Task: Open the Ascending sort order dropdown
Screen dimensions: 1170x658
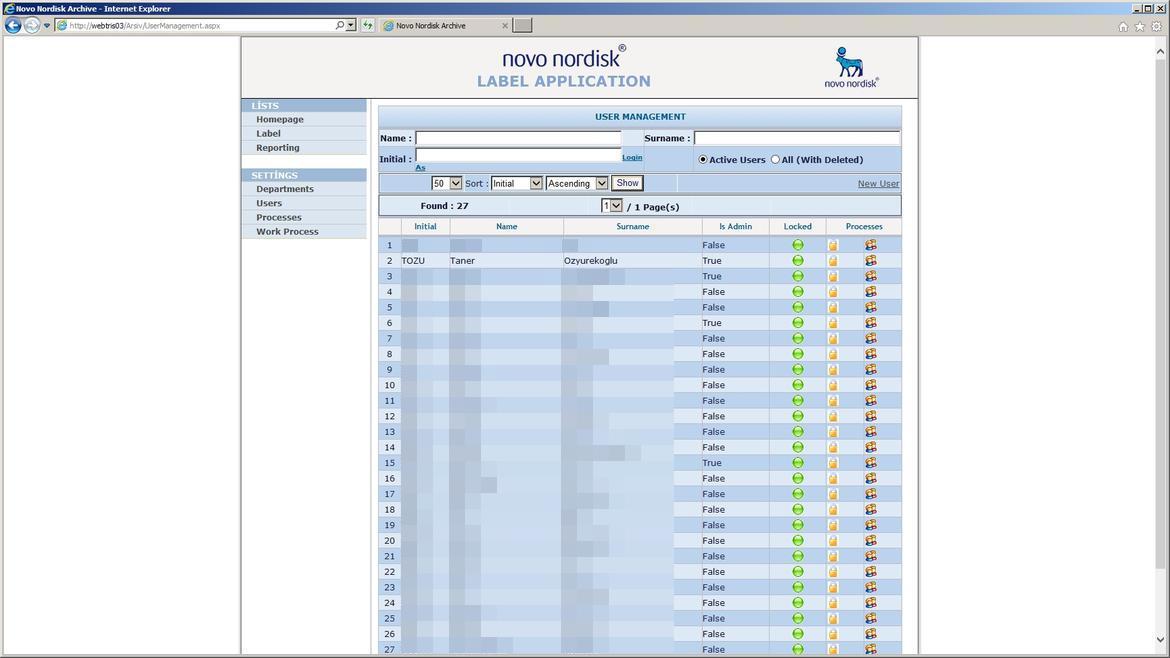Action: 577,184
